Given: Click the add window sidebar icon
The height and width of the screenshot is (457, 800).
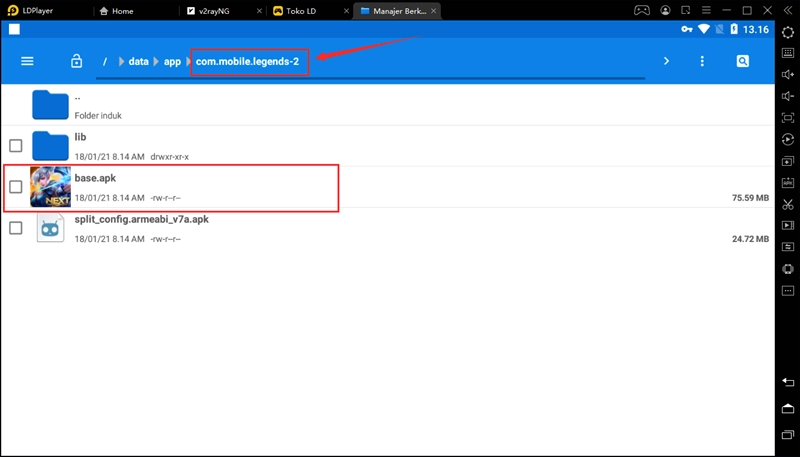Looking at the screenshot, I should (x=788, y=161).
